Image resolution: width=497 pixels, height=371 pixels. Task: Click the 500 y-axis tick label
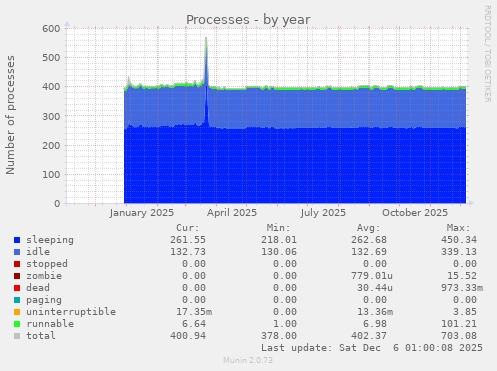51,58
